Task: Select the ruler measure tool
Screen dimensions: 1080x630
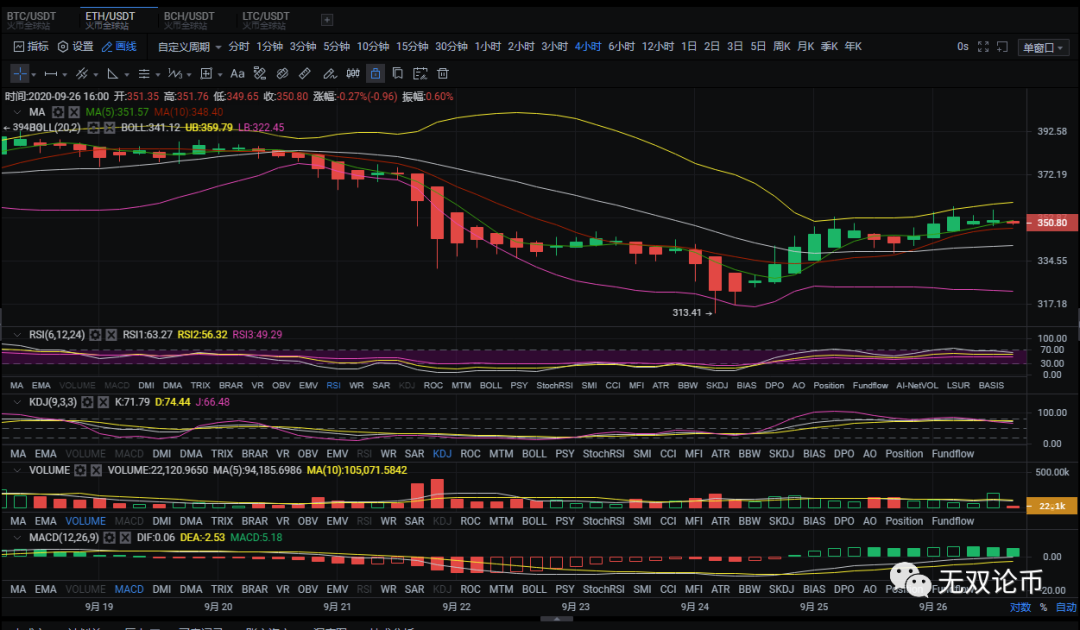Action: (303, 73)
